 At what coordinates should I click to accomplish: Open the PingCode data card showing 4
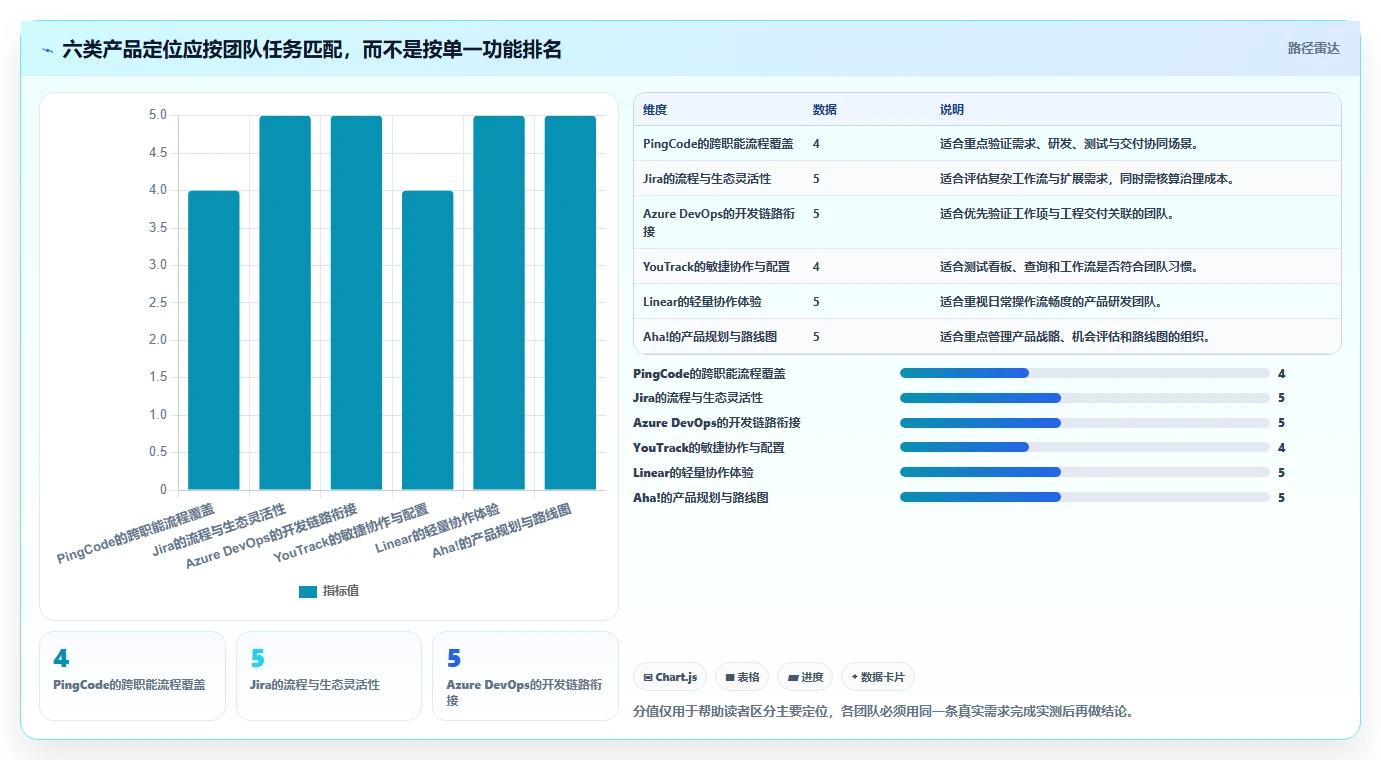132,676
